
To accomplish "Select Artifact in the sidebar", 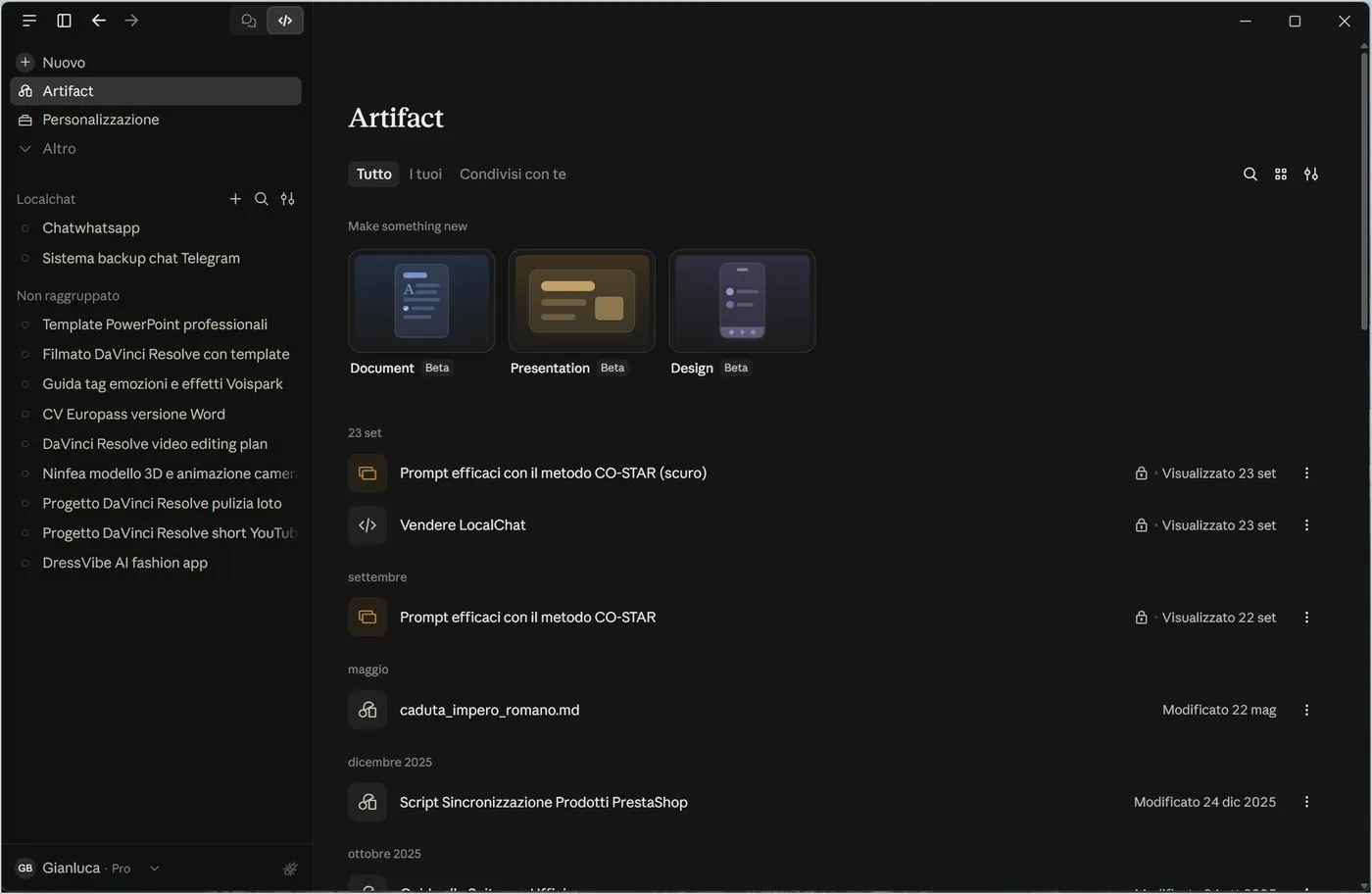I will coord(156,91).
